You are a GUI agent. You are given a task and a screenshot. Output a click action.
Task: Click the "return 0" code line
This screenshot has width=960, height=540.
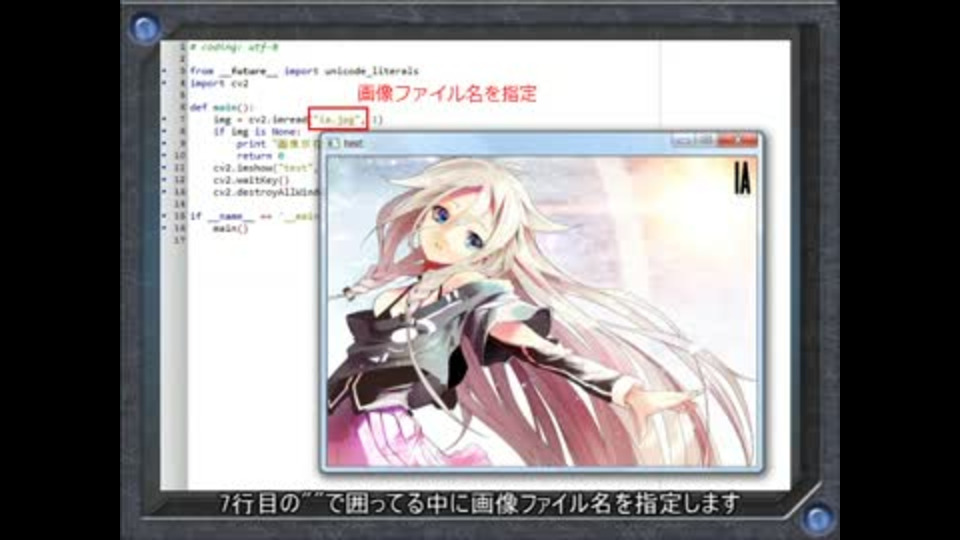coord(260,156)
